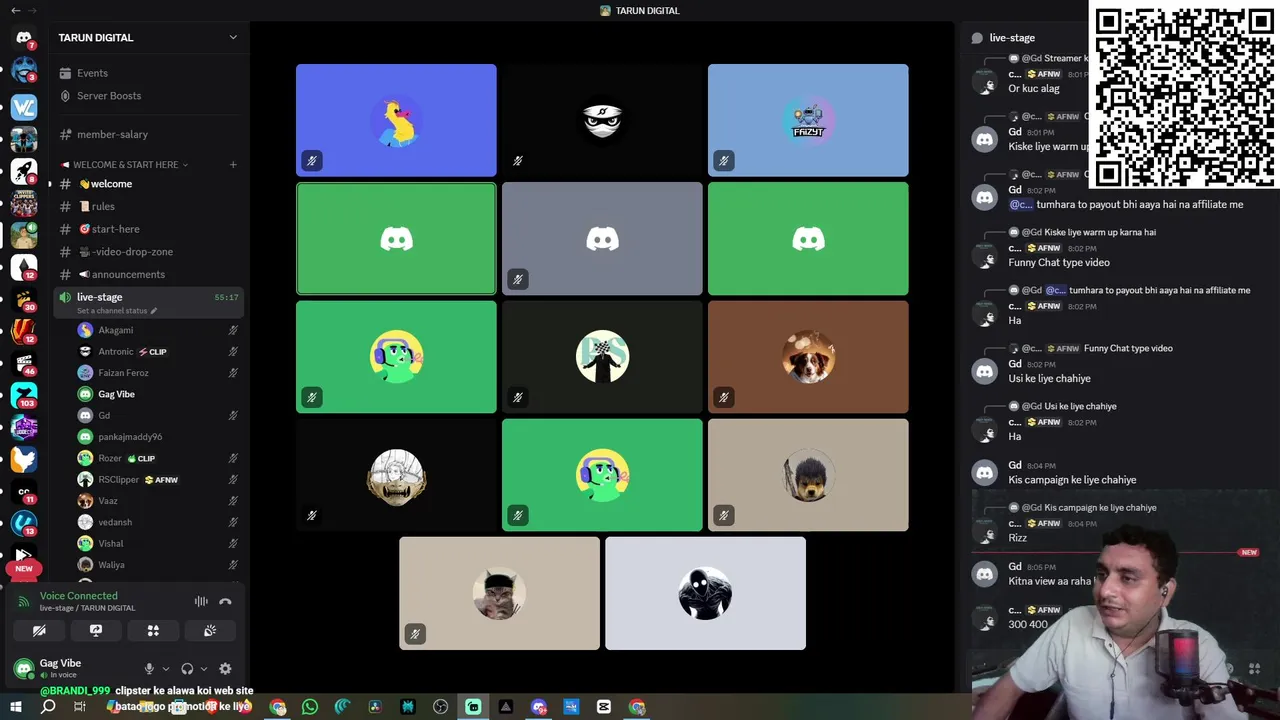Select RSClipper in participant list
1280x720 pixels.
click(158, 480)
